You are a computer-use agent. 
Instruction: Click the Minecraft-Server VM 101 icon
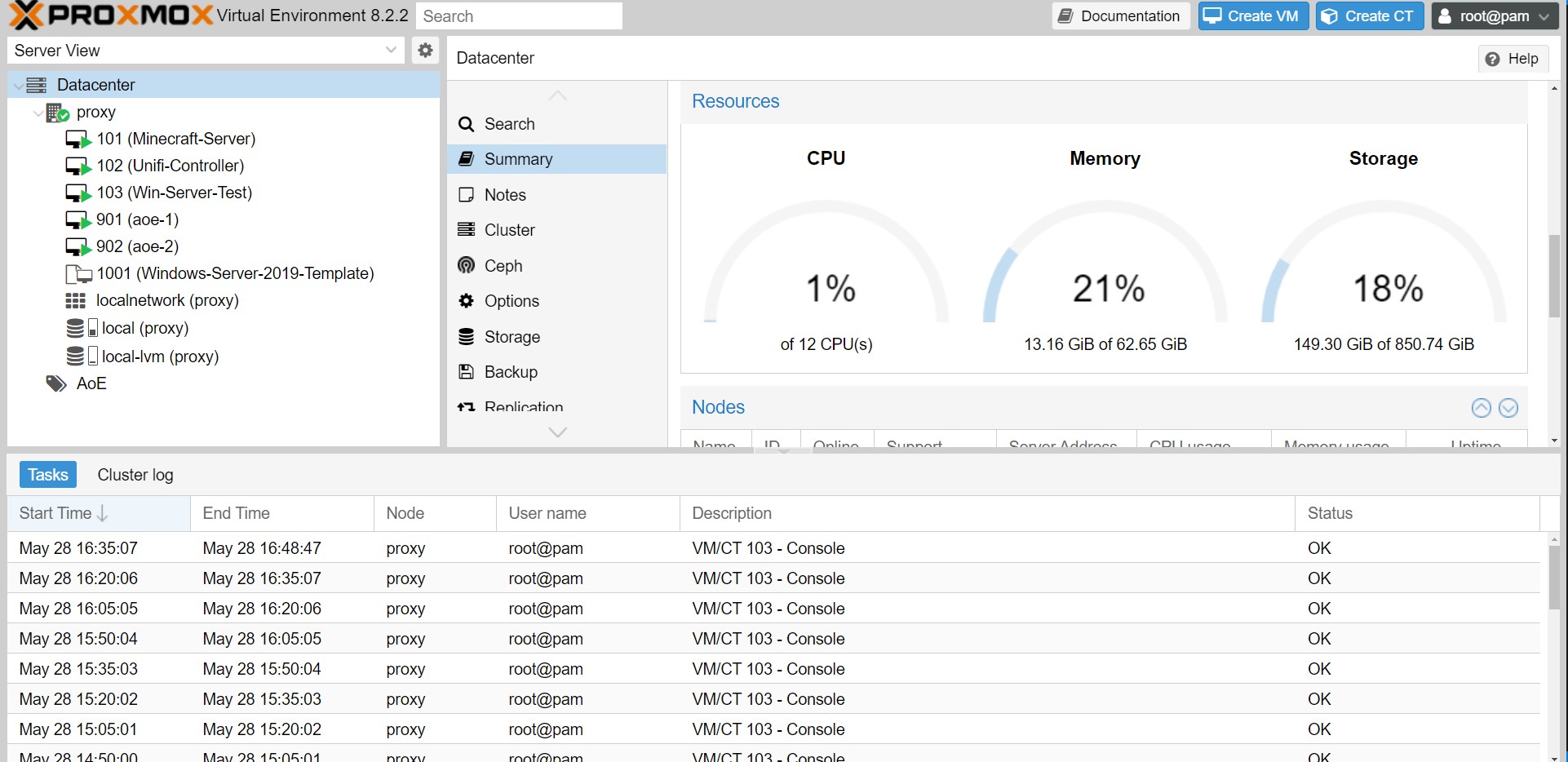click(78, 140)
